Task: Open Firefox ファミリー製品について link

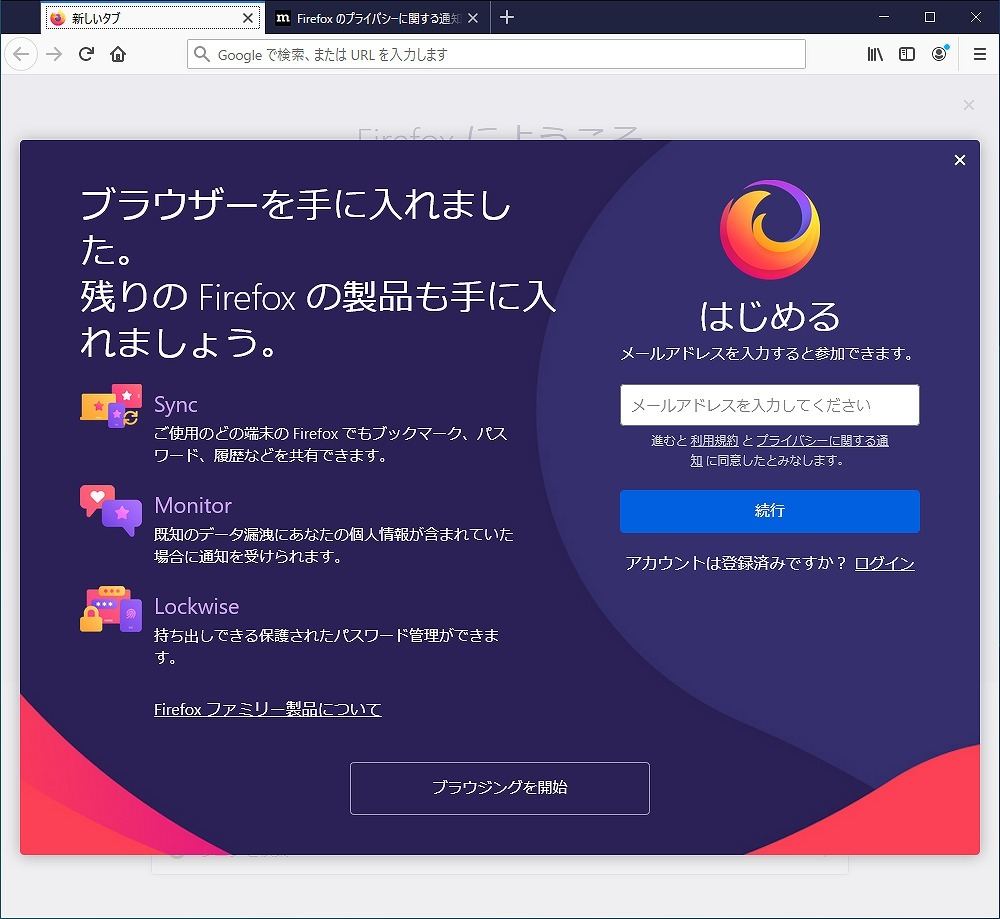Action: 268,709
